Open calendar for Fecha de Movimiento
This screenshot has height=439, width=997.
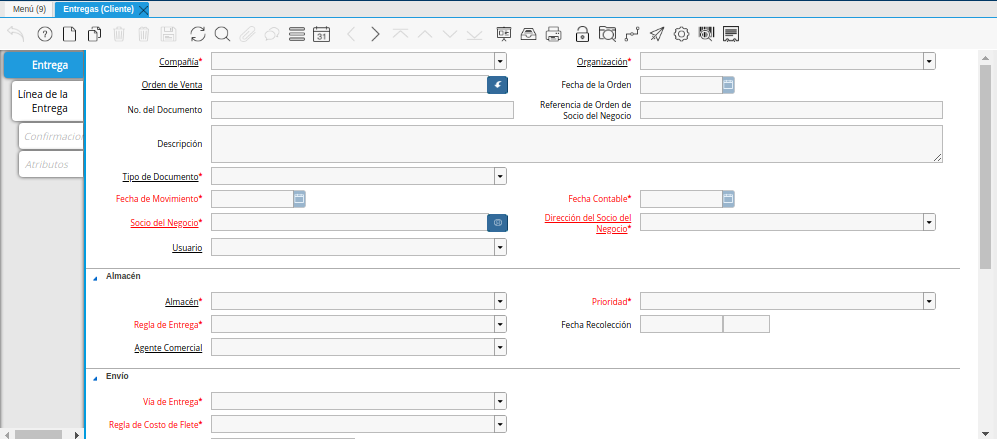click(299, 199)
